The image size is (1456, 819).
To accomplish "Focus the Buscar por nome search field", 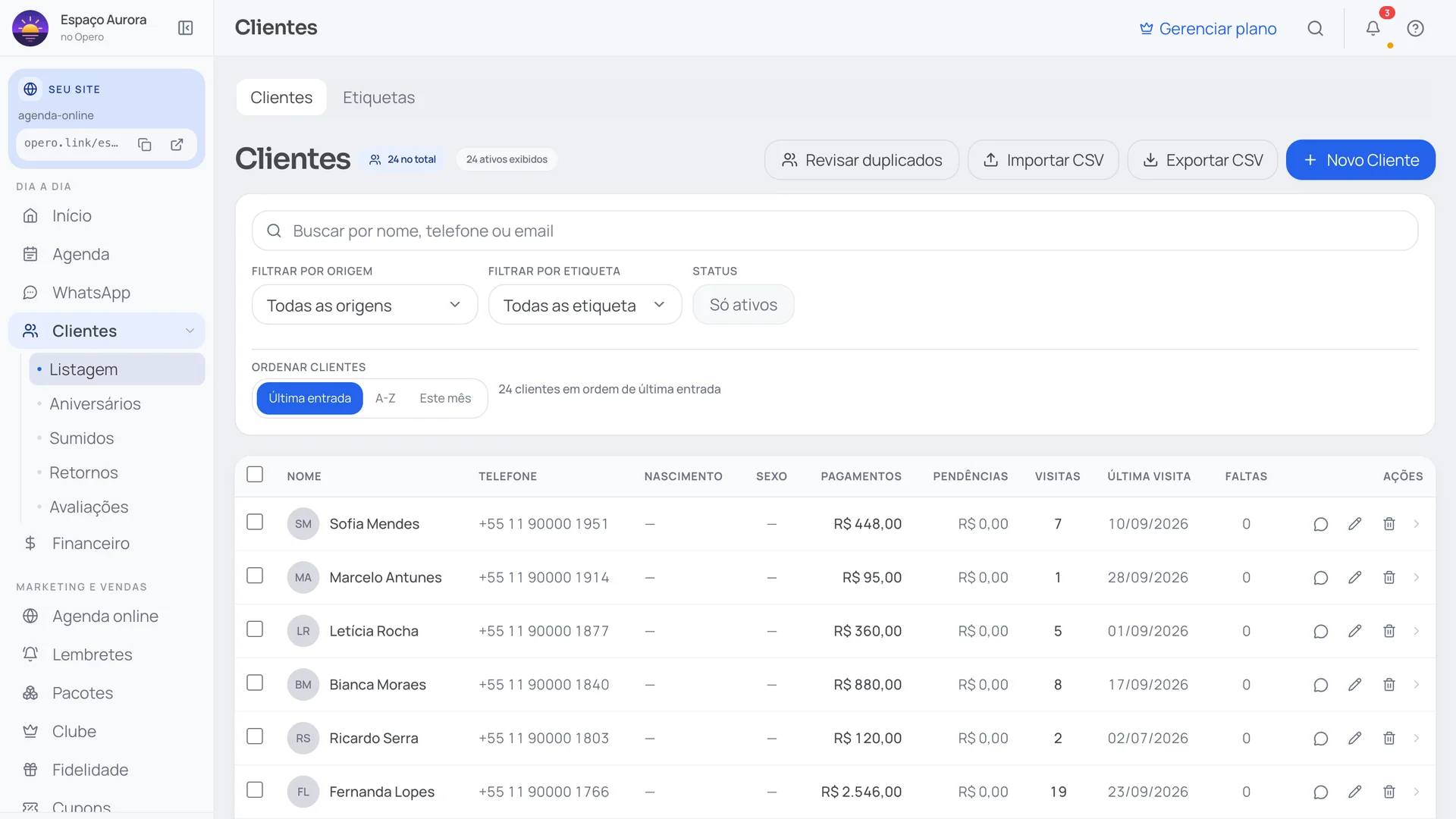I will [835, 231].
